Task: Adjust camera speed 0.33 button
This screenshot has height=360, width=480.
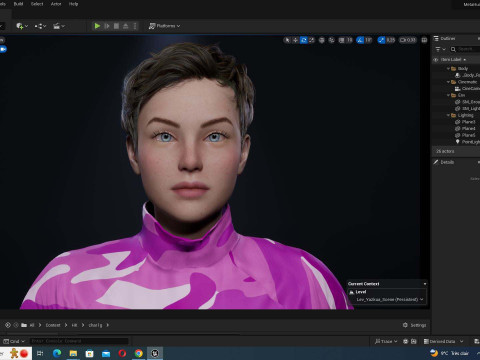Action: 408,40
